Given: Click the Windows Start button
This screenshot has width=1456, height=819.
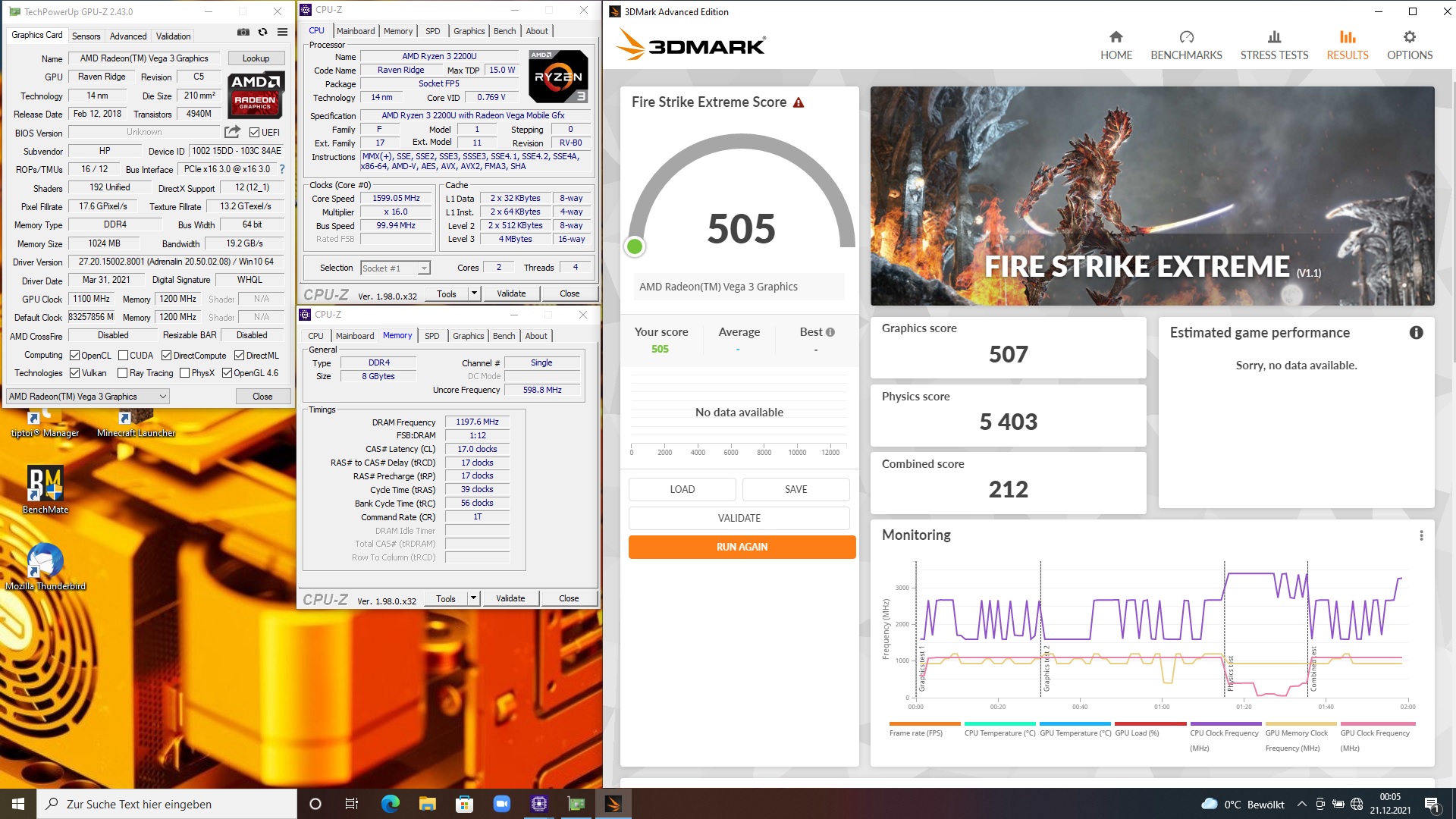Looking at the screenshot, I should point(18,804).
